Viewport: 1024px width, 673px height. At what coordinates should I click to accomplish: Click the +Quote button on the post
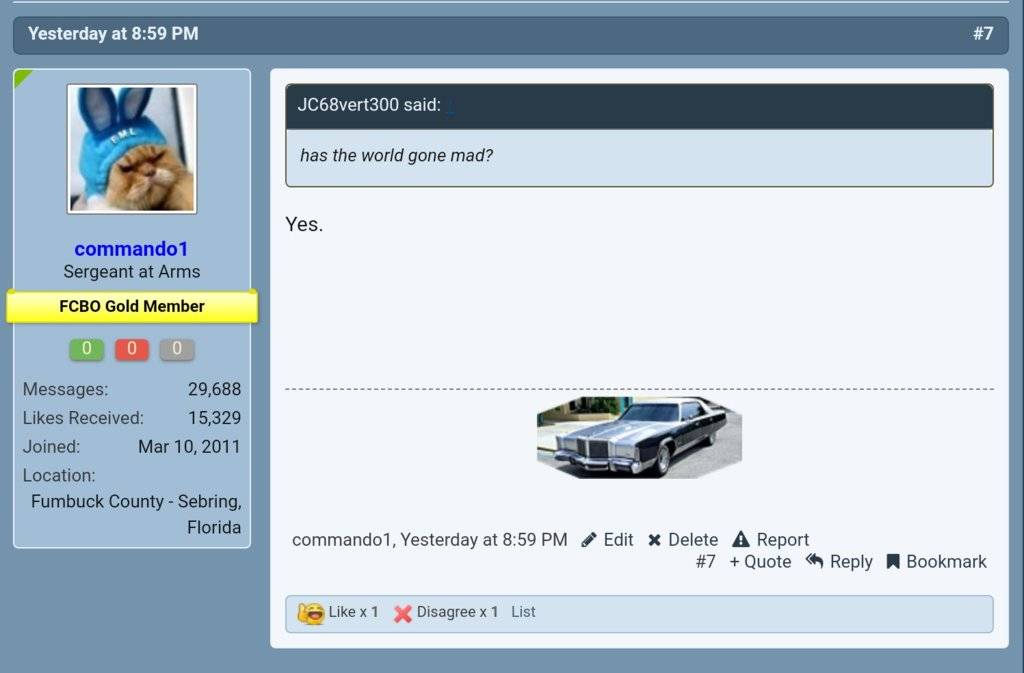tap(759, 562)
